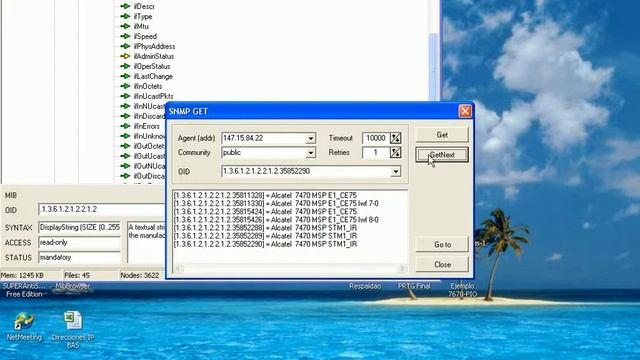Open the Agent (addr) dropdown
640x360 pixels.
click(x=311, y=138)
